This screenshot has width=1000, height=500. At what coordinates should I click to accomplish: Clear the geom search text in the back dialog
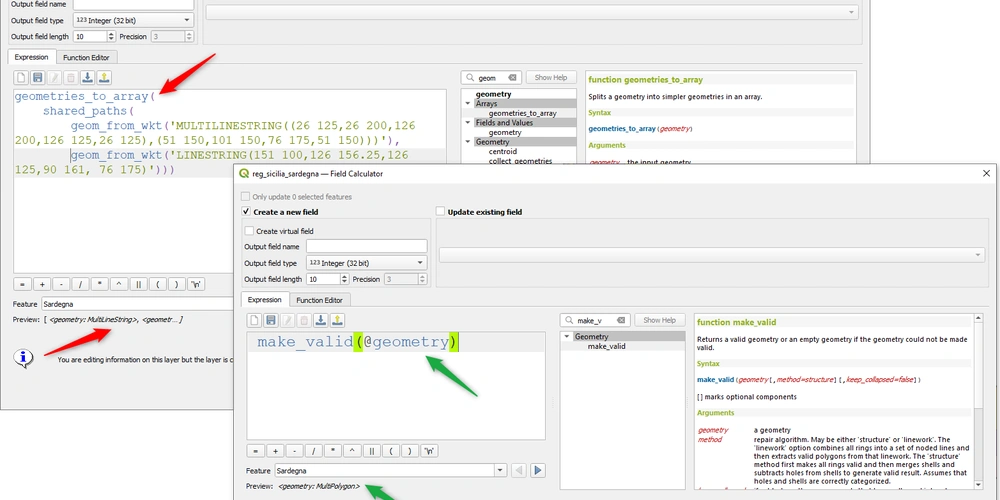[513, 77]
